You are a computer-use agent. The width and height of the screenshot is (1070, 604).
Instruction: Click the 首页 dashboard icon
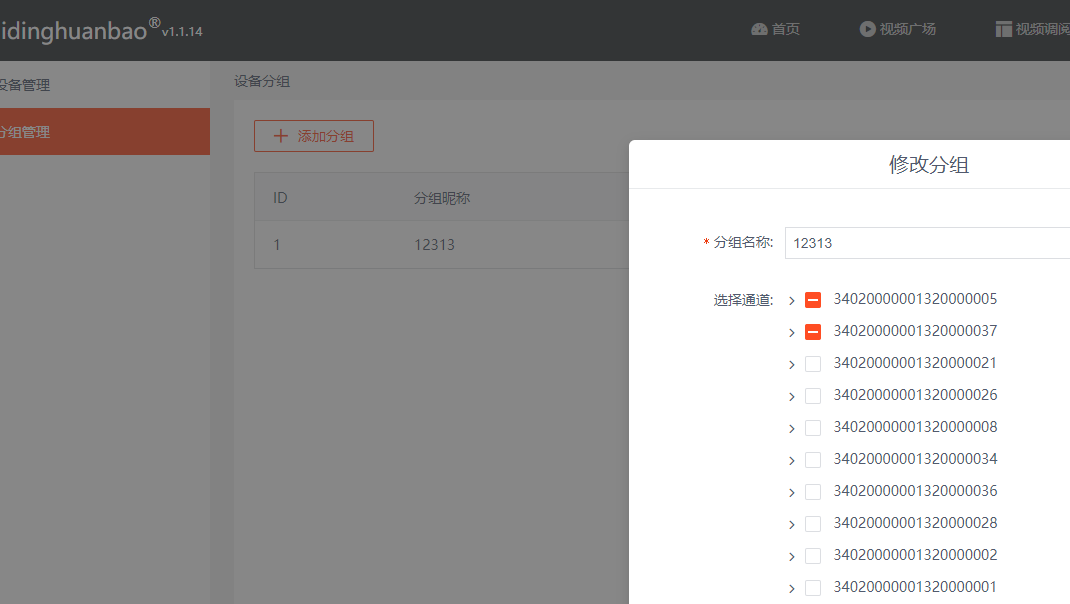pos(760,29)
